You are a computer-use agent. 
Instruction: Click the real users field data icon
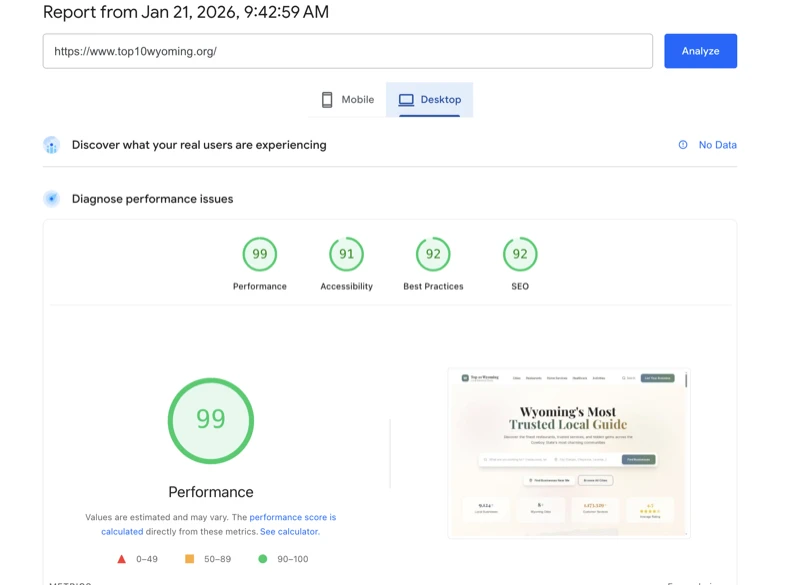click(x=51, y=144)
